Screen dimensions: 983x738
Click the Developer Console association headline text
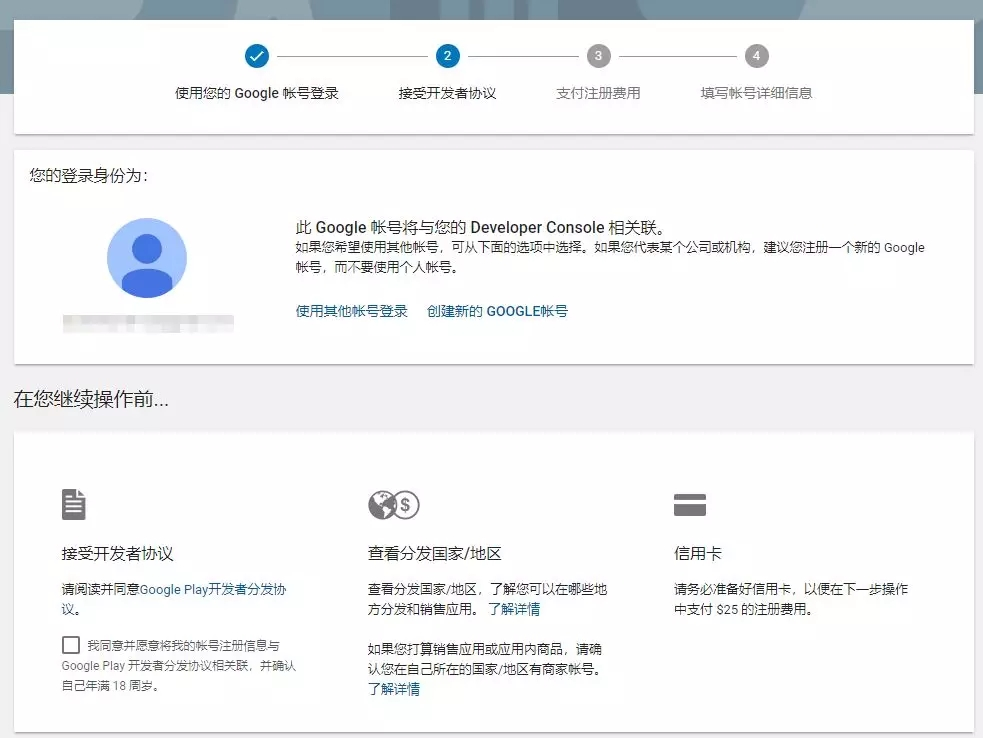click(480, 227)
